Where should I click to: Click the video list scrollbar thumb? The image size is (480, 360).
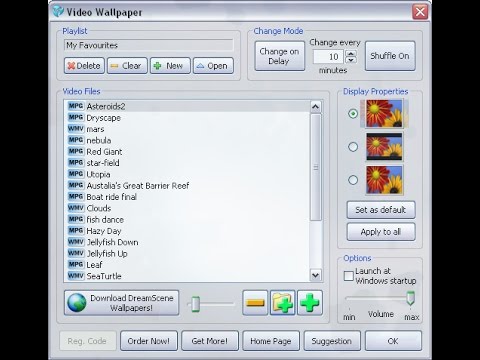click(x=315, y=167)
